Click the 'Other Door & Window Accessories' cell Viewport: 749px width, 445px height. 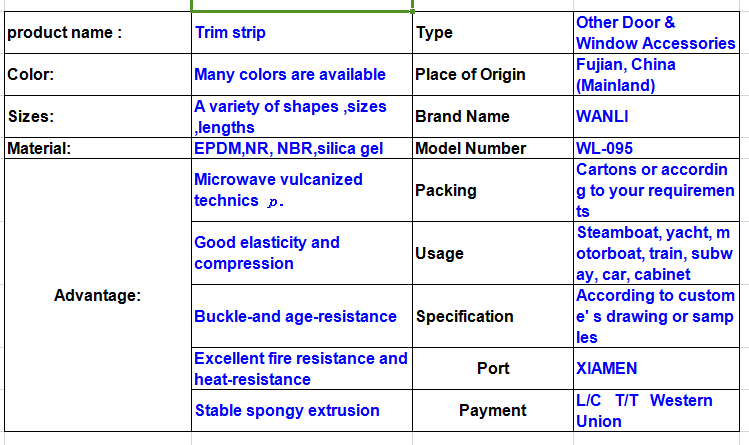coord(656,32)
